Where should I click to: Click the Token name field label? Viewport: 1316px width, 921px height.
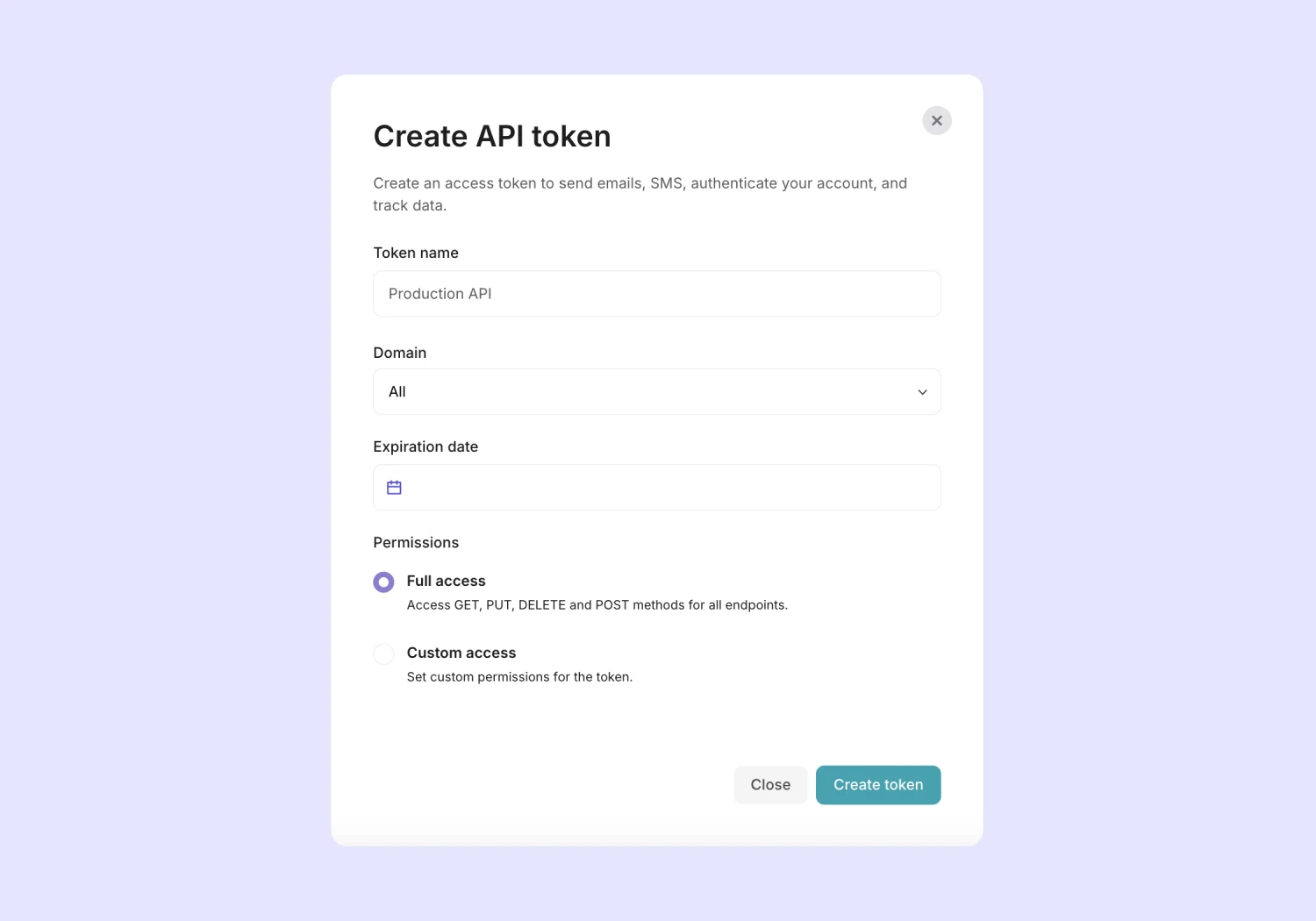pos(416,253)
